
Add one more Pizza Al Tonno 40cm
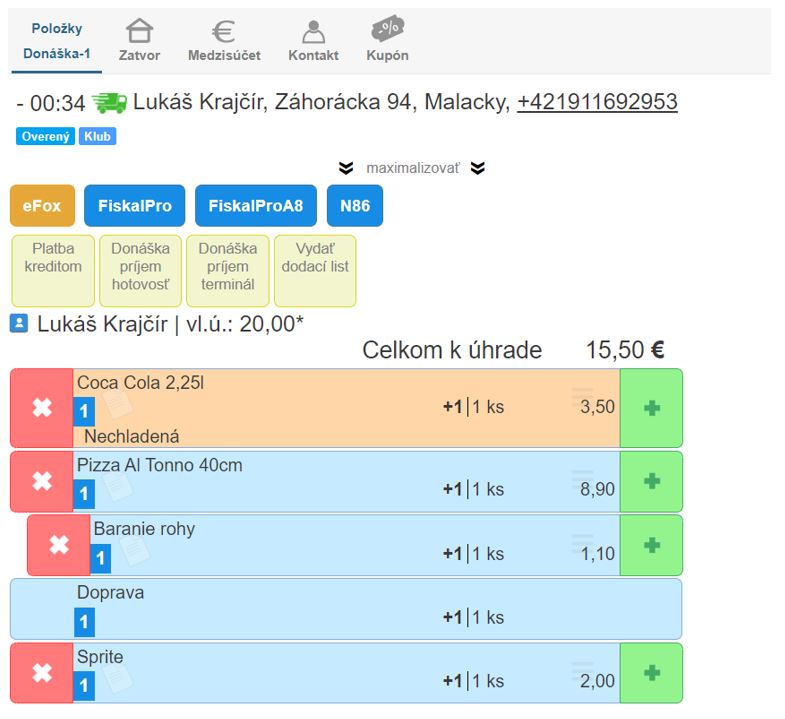[651, 482]
